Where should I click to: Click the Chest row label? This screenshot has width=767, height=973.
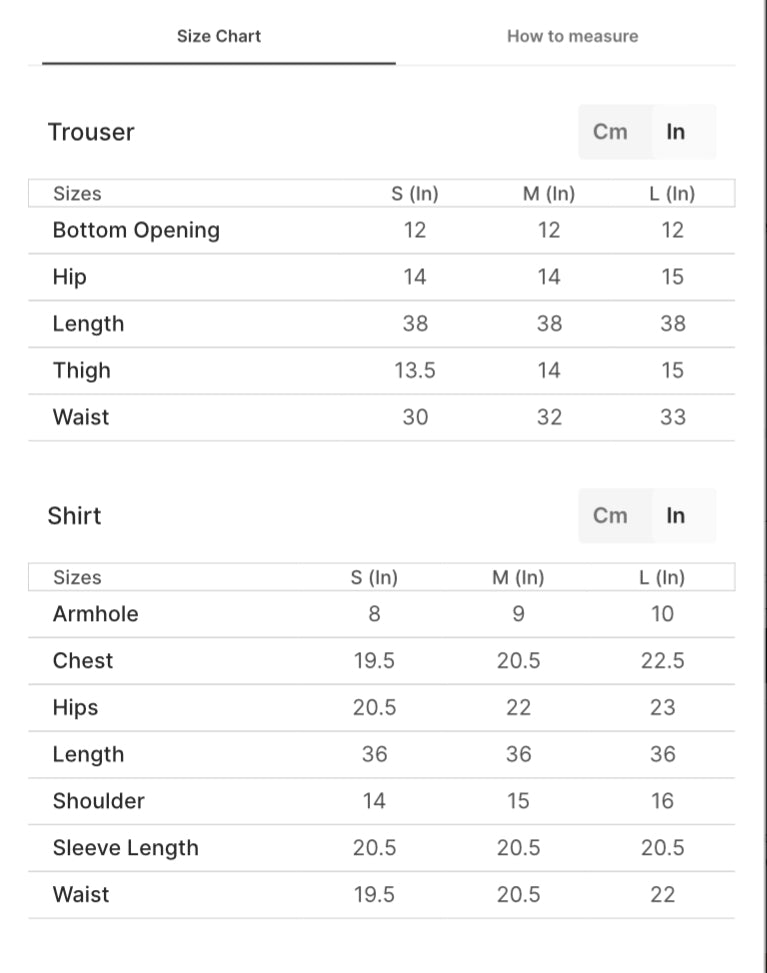tap(83, 661)
